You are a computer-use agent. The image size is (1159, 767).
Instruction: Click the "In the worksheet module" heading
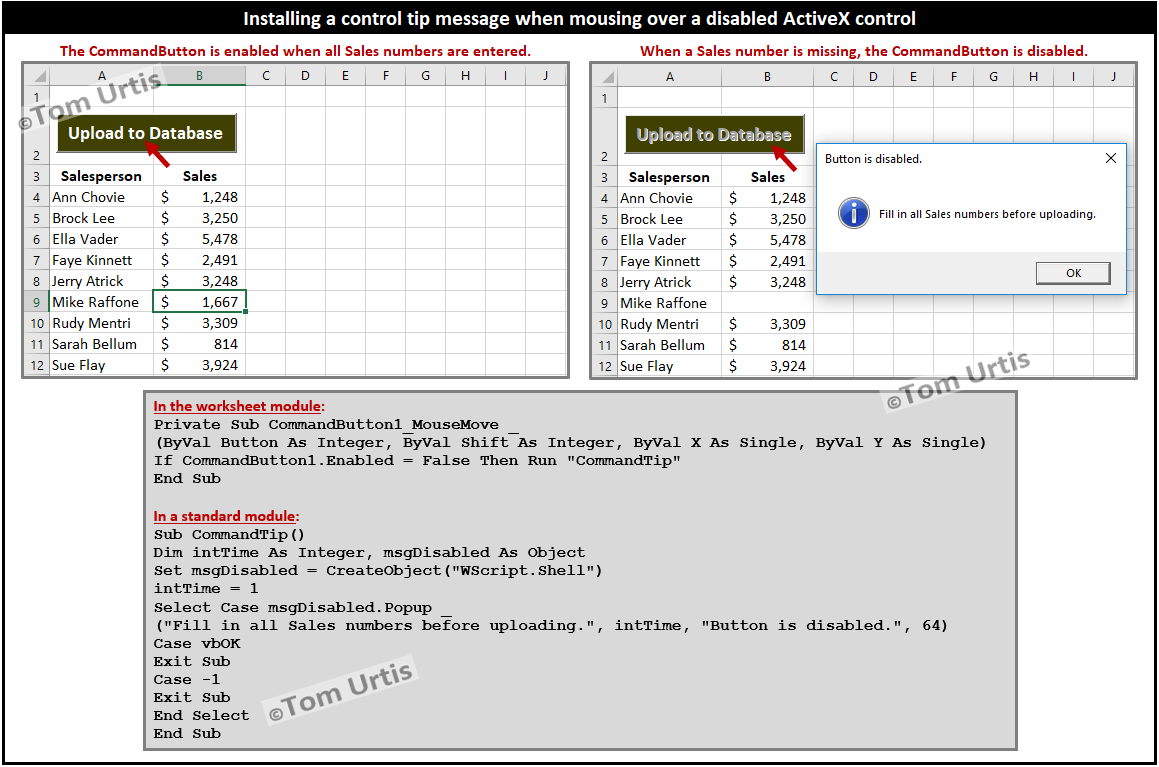point(239,406)
